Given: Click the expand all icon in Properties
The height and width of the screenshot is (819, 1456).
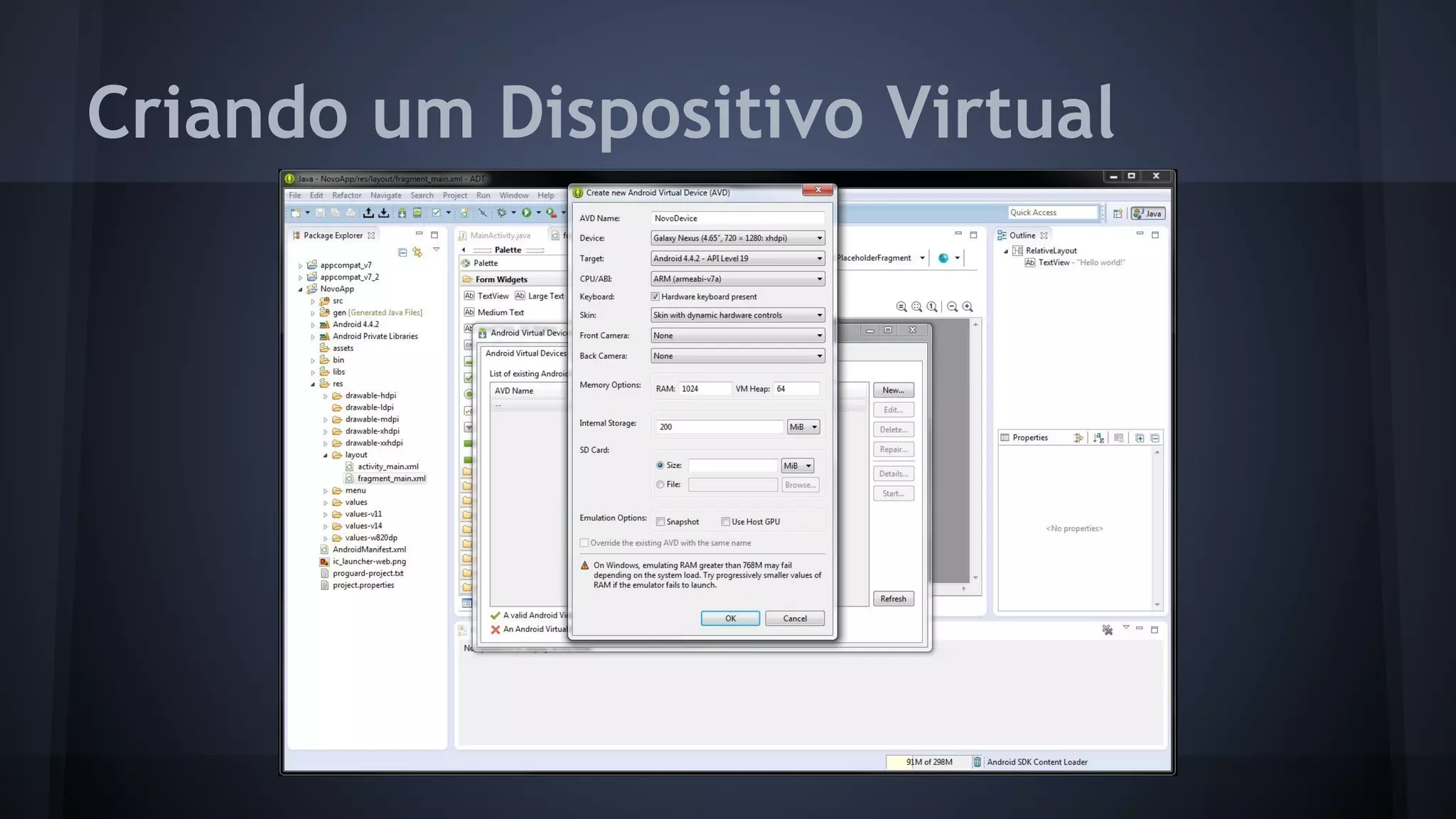Looking at the screenshot, I should click(x=1140, y=438).
